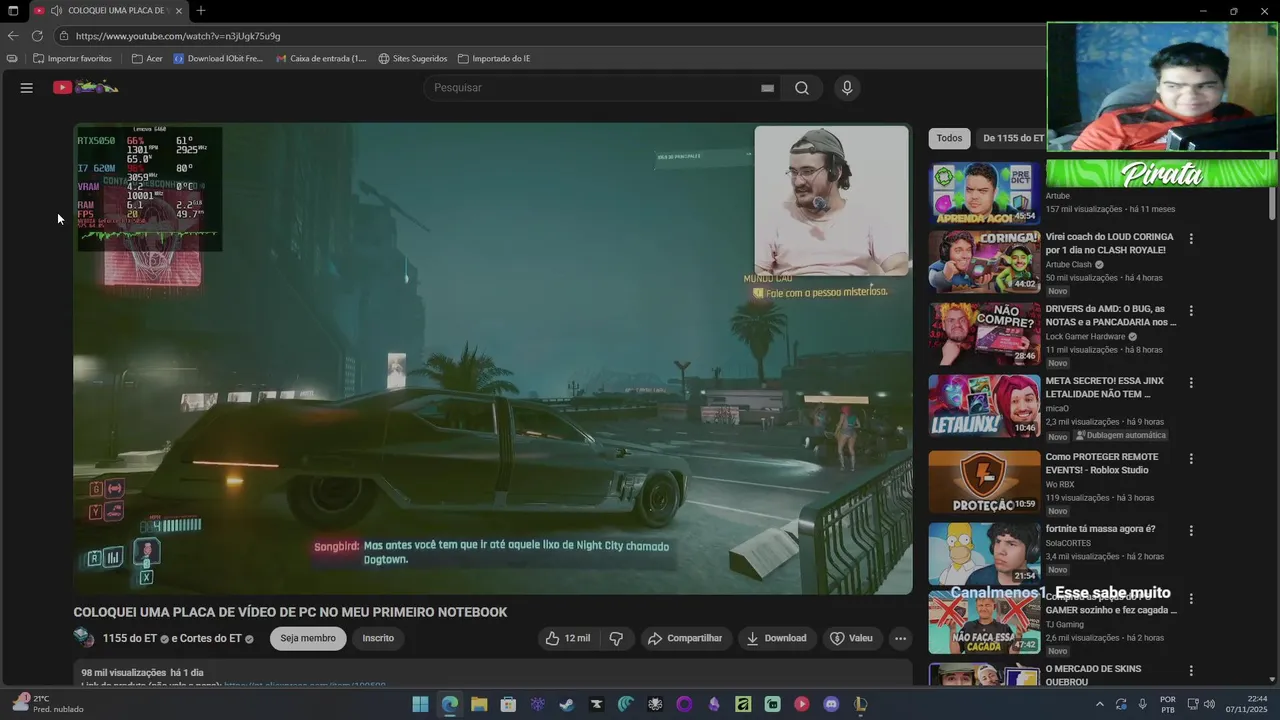Screen dimensions: 1280x720
Task: Open Sites Sugeridos bookmark
Action: [x=412, y=58]
